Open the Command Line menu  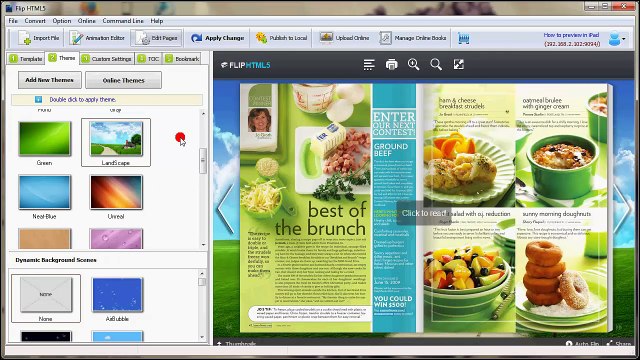click(123, 21)
